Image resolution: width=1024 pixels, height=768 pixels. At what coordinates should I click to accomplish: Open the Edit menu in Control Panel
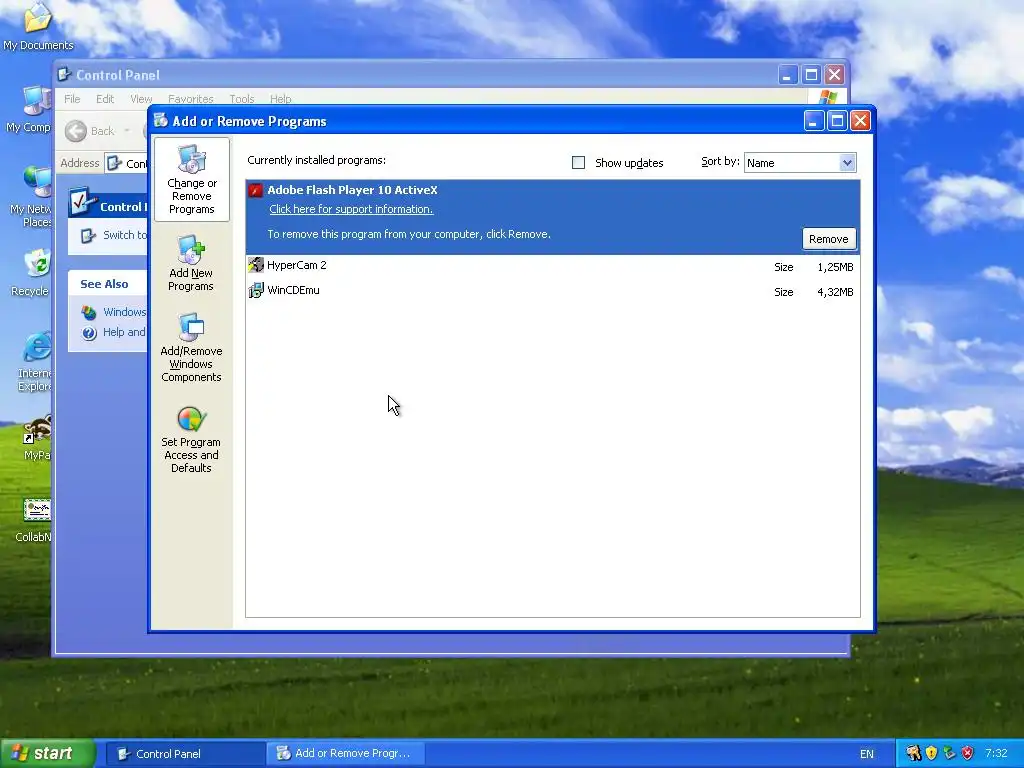[x=104, y=99]
